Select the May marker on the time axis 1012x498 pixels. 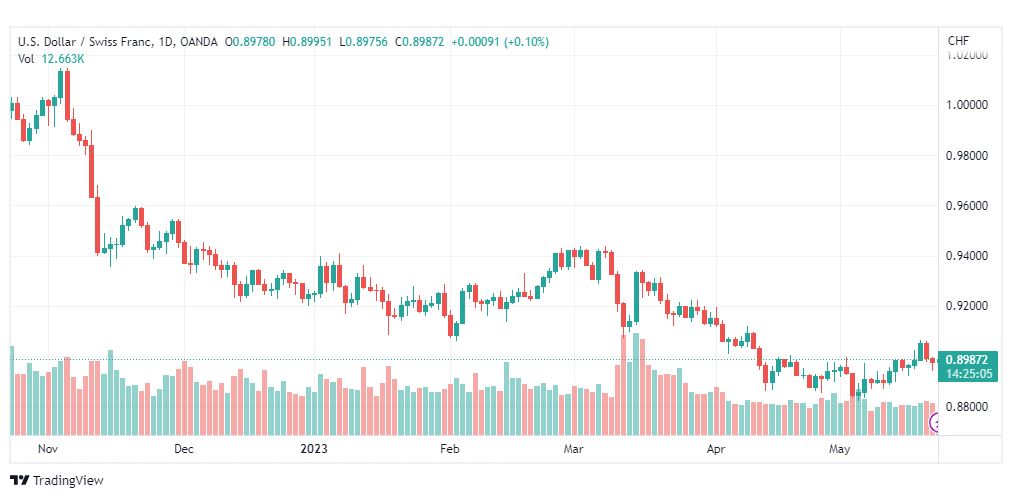[x=840, y=448]
